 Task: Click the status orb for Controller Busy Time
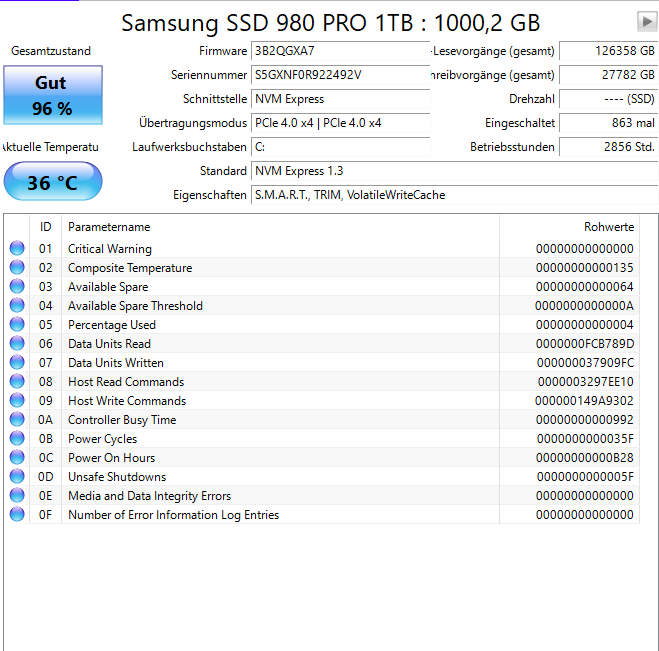coord(17,419)
